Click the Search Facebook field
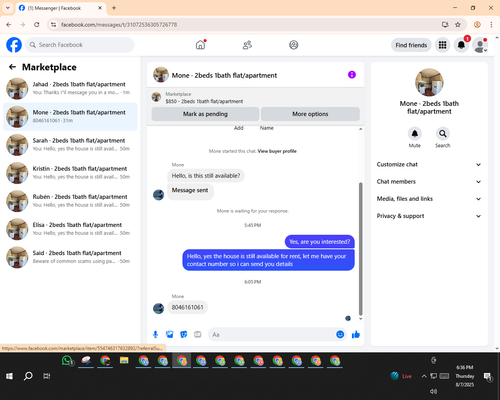The image size is (500, 400). pyautogui.click(x=80, y=45)
